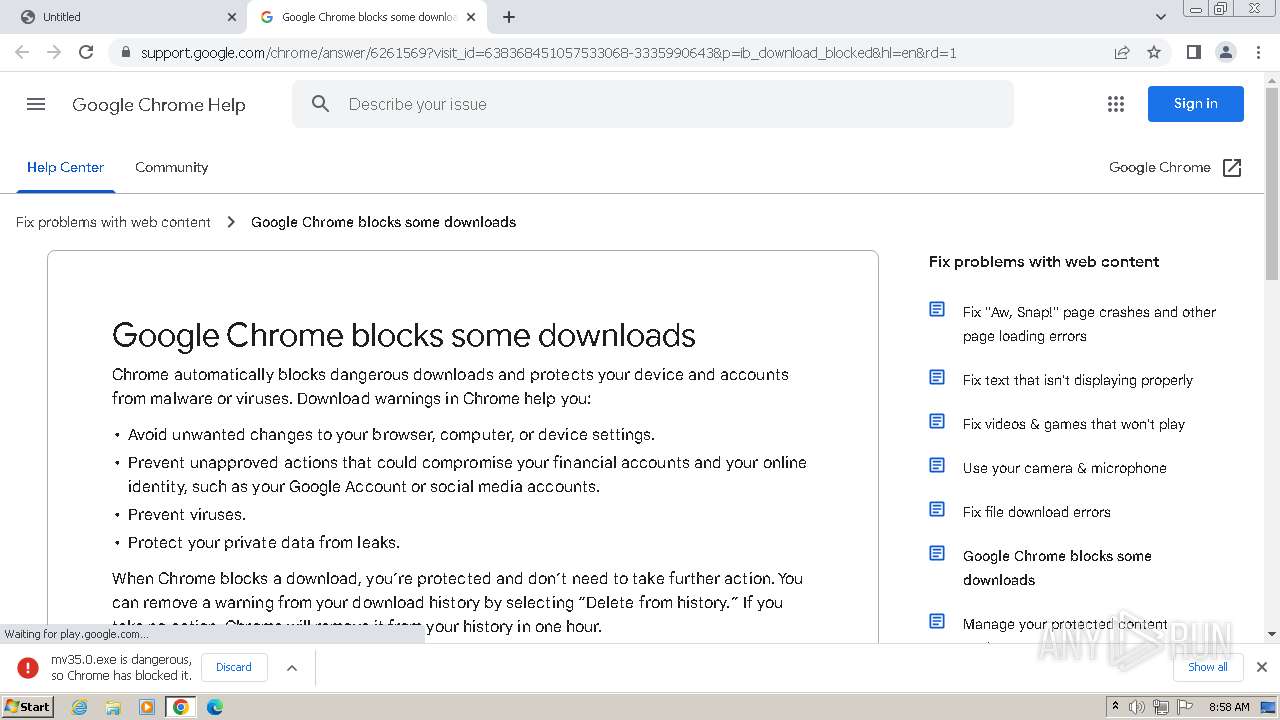Select the Google Chrome blocks downloads tab
This screenshot has height=720, width=1280.
(368, 17)
